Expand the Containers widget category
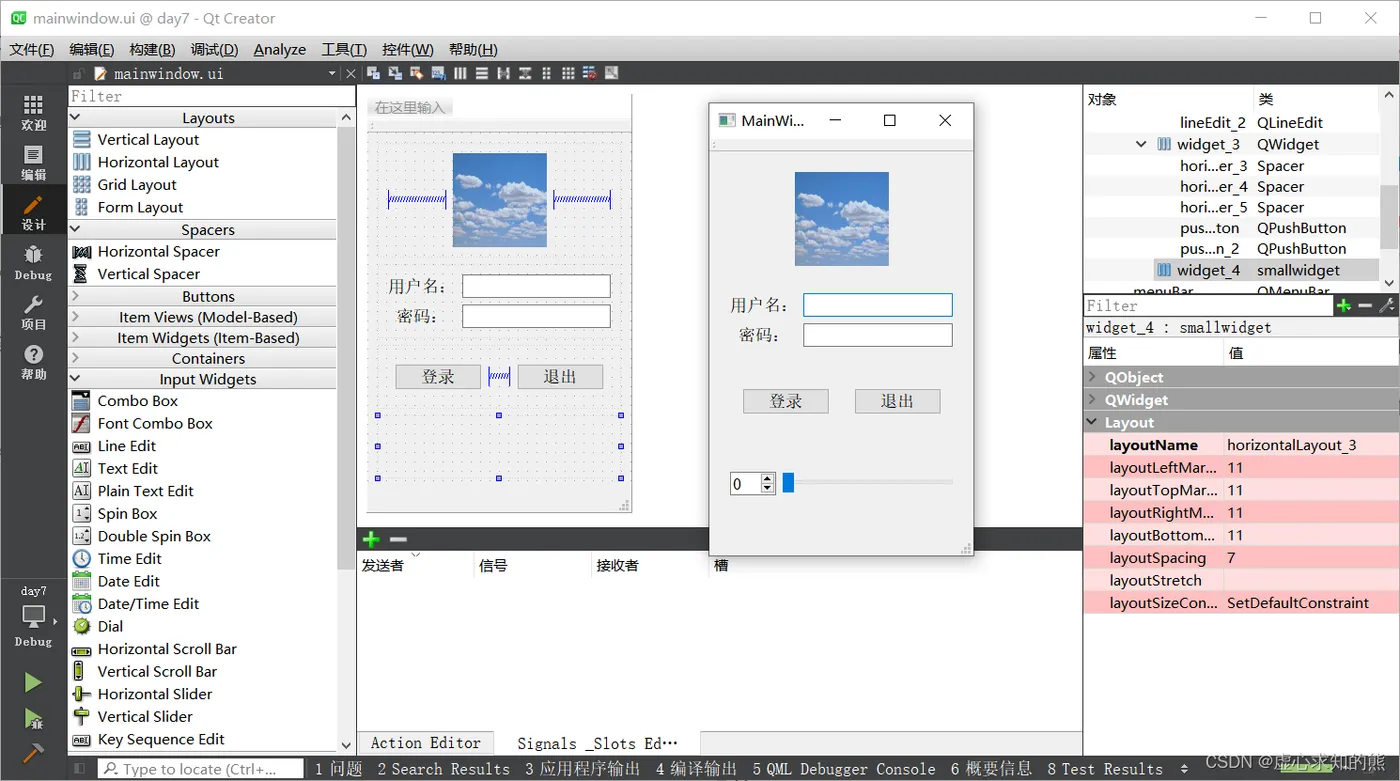 (x=76, y=358)
